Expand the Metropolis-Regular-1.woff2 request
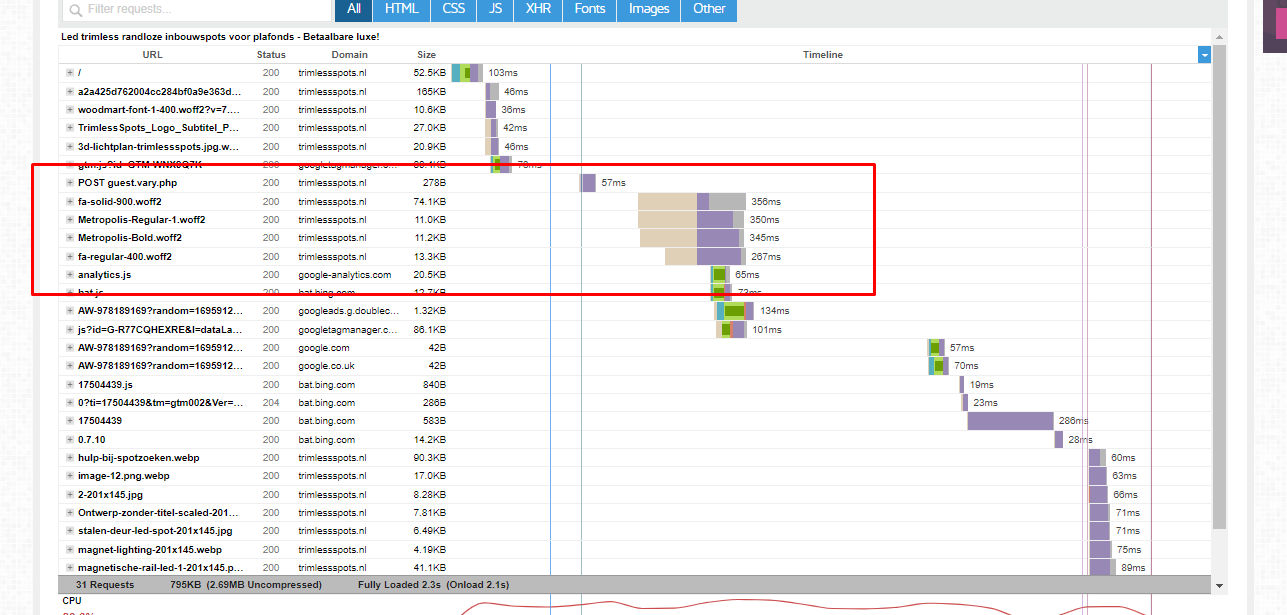Viewport: 1287px width, 615px height. (x=70, y=219)
